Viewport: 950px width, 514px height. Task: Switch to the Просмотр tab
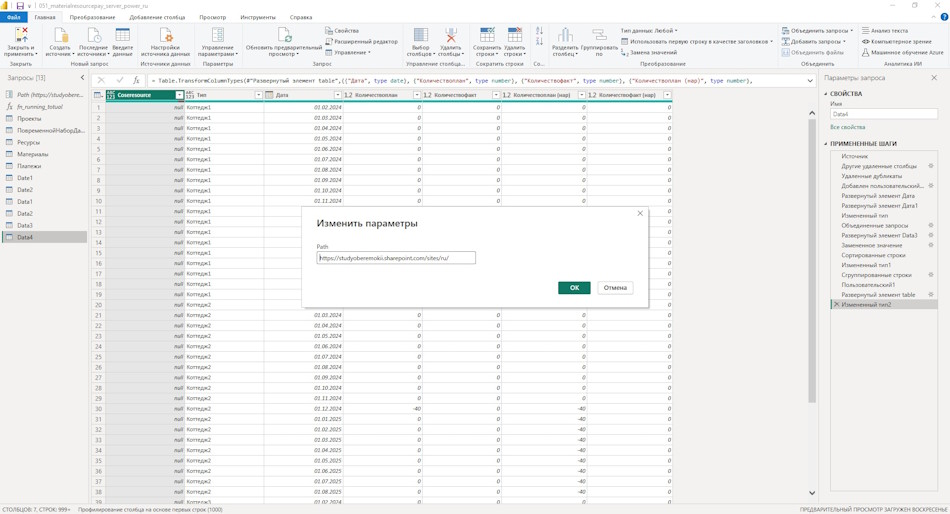click(x=213, y=17)
